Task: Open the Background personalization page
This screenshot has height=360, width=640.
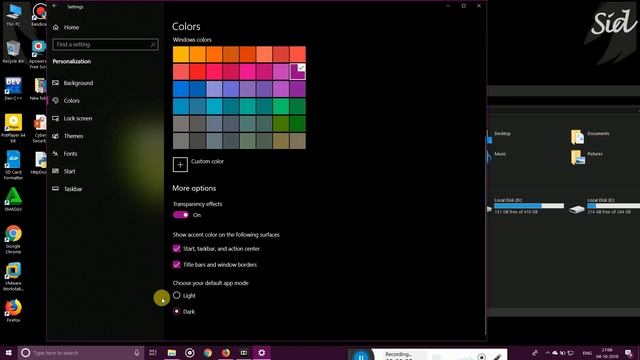Action: (x=73, y=83)
